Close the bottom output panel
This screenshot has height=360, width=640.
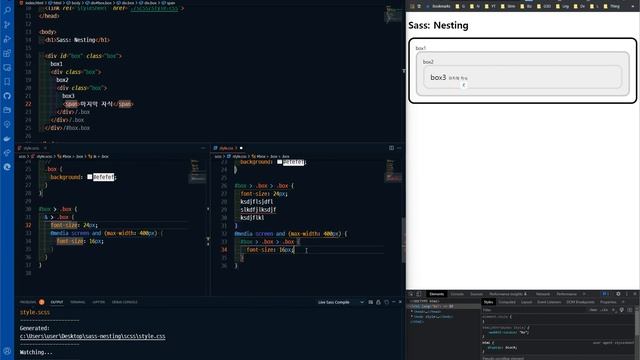coord(400,302)
